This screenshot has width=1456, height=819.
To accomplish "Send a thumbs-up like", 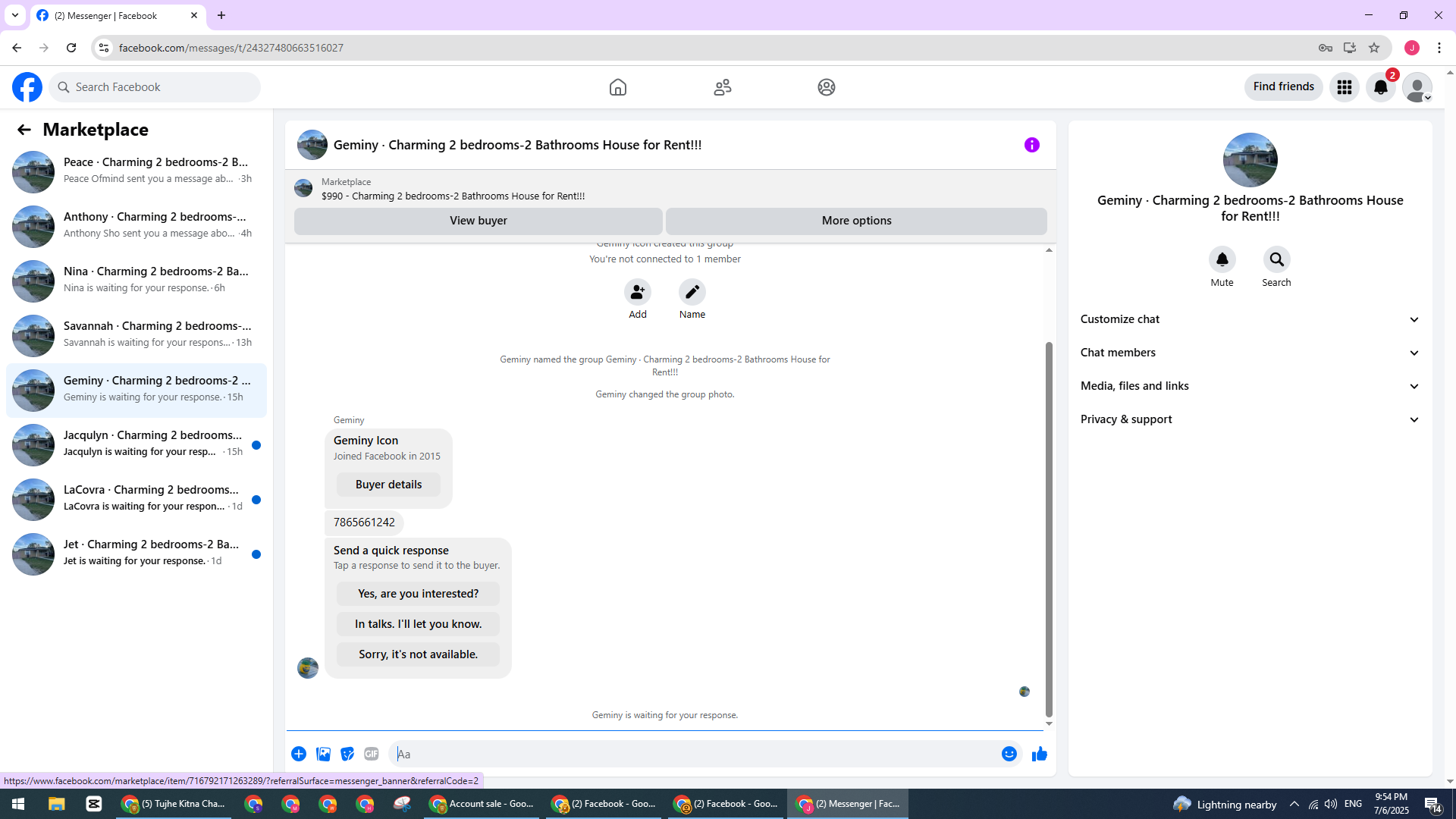I will [x=1039, y=754].
